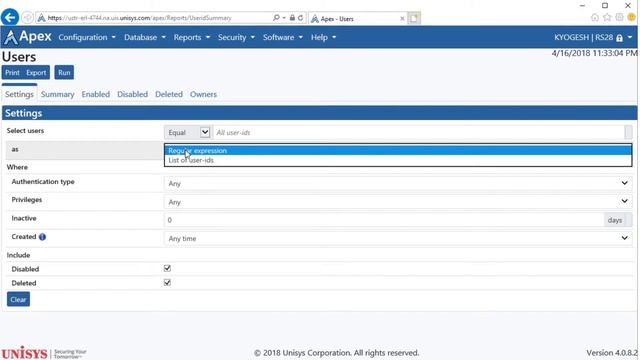Click the lock icon next to RS28
The height and width of the screenshot is (360, 640).
click(x=619, y=38)
